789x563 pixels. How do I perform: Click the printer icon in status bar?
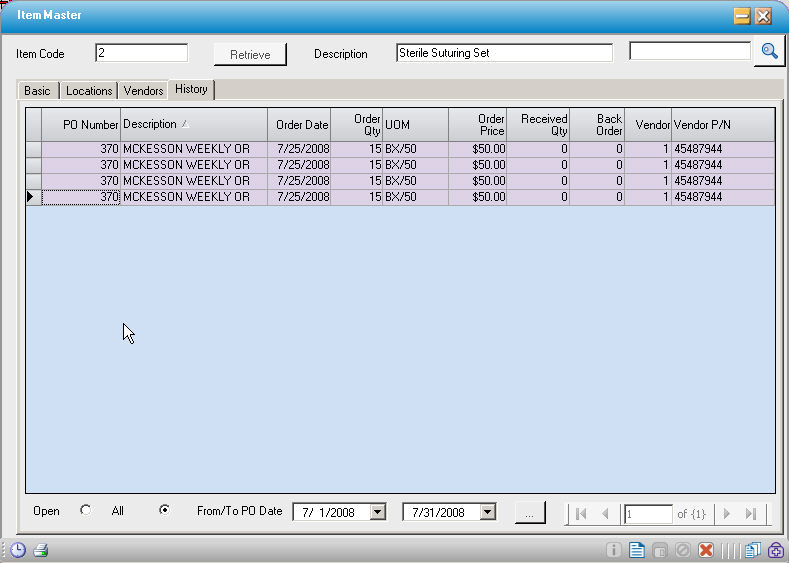coord(41,550)
